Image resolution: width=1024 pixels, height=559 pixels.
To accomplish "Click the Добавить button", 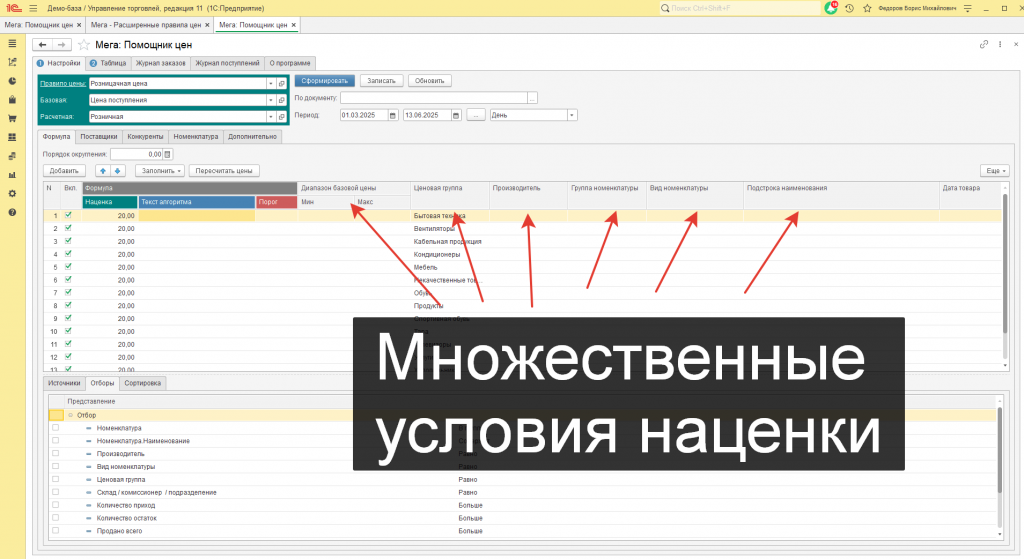I will (64, 170).
